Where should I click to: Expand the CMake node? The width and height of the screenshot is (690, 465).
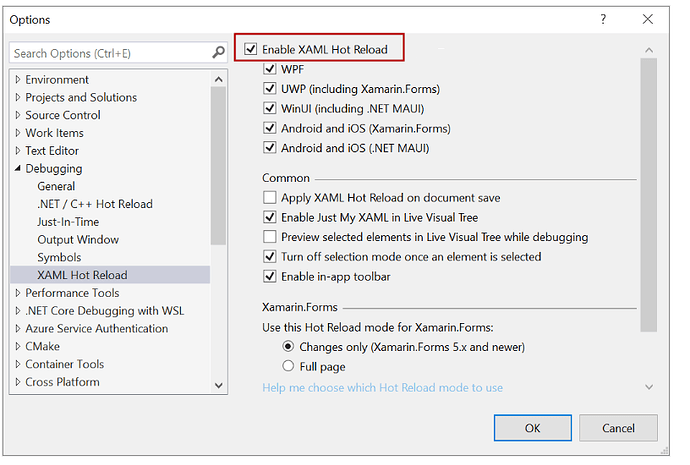click(x=18, y=347)
